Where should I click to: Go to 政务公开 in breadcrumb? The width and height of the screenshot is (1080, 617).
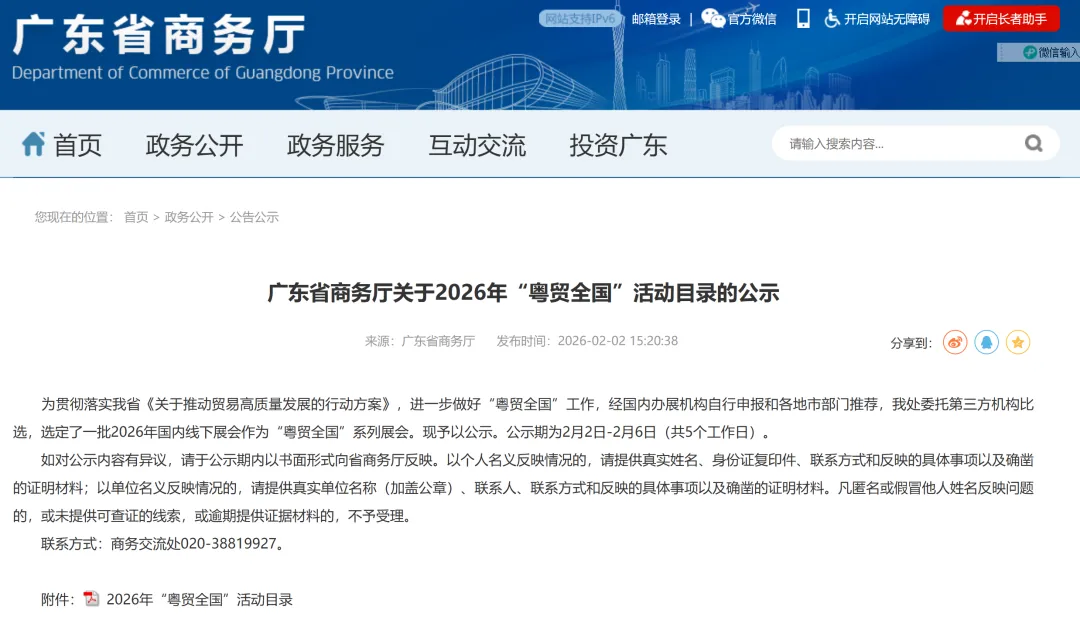(189, 217)
